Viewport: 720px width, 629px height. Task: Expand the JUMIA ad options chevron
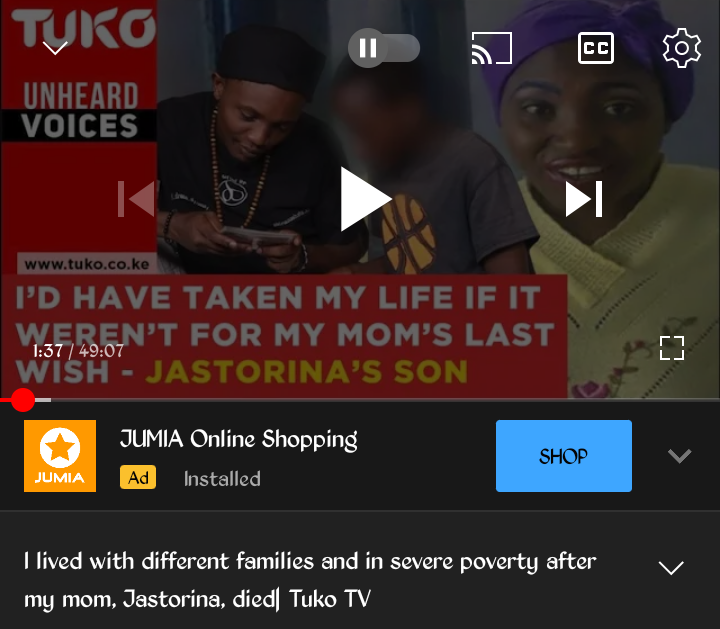pyautogui.click(x=679, y=455)
